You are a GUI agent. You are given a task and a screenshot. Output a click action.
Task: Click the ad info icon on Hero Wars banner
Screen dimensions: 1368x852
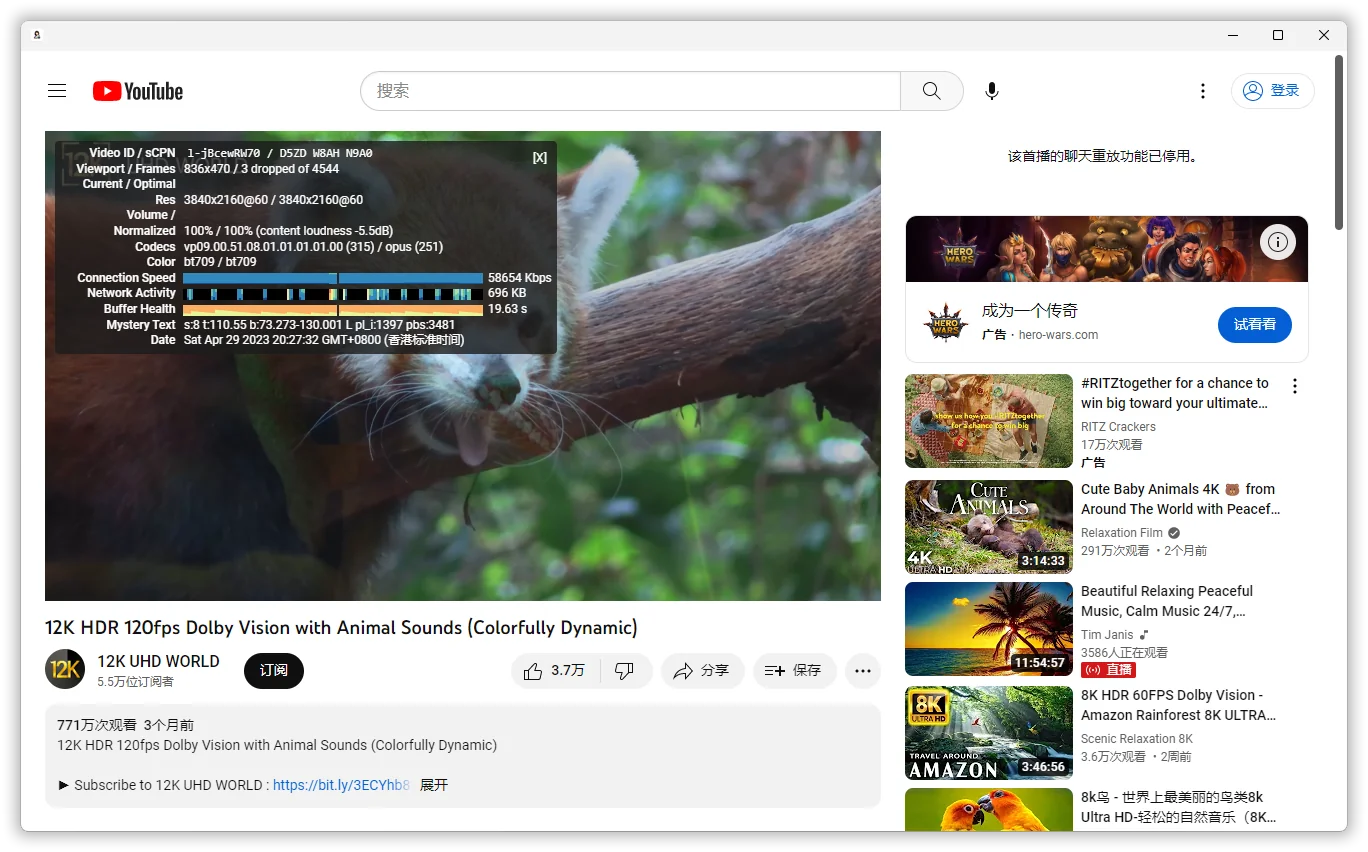1278,241
